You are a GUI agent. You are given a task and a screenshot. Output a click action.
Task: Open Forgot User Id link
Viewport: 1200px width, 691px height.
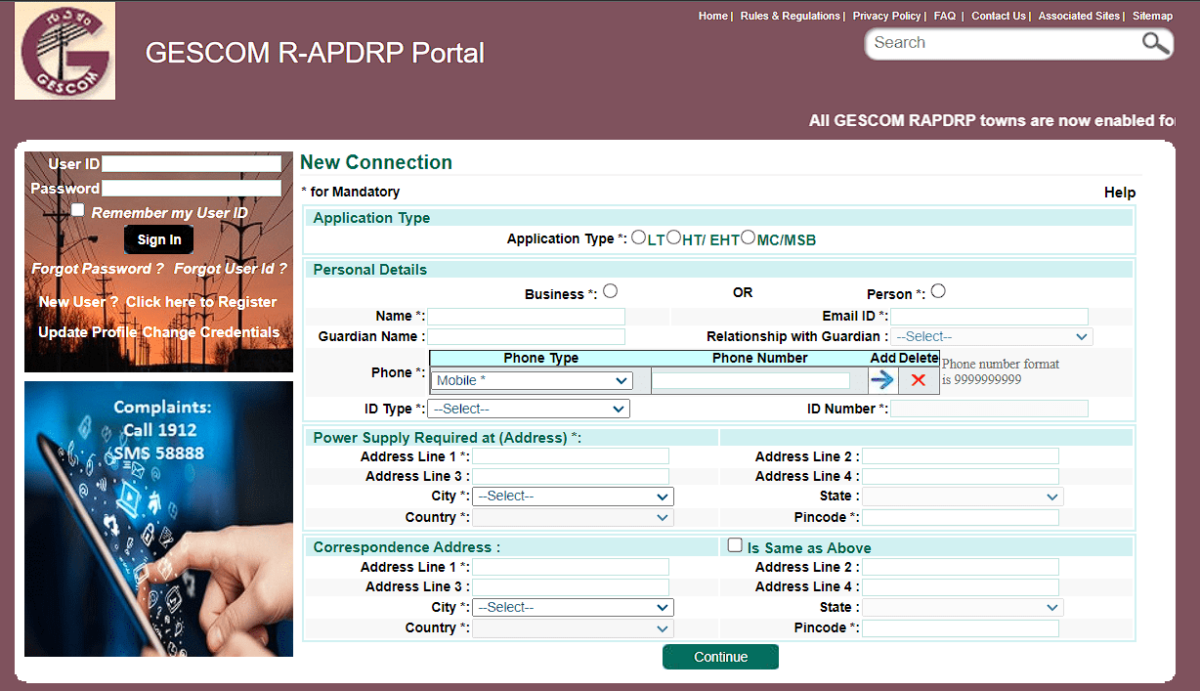(x=230, y=269)
